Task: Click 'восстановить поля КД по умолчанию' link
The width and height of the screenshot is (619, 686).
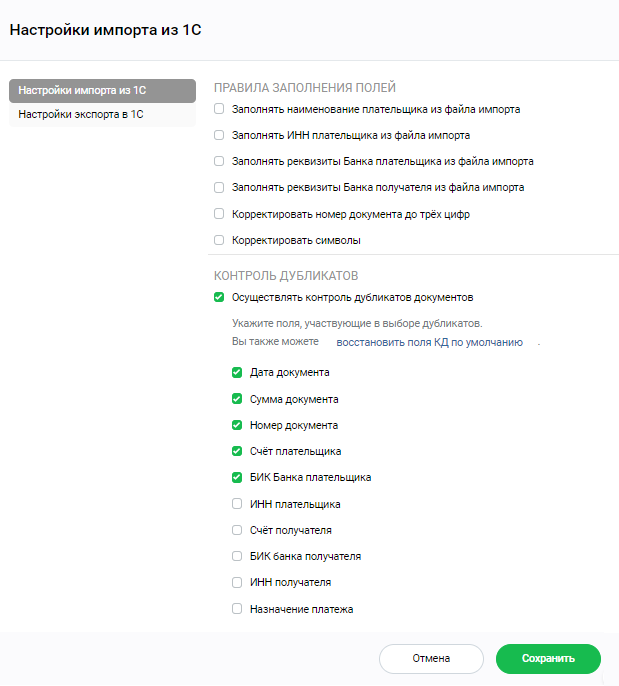Action: click(429, 342)
